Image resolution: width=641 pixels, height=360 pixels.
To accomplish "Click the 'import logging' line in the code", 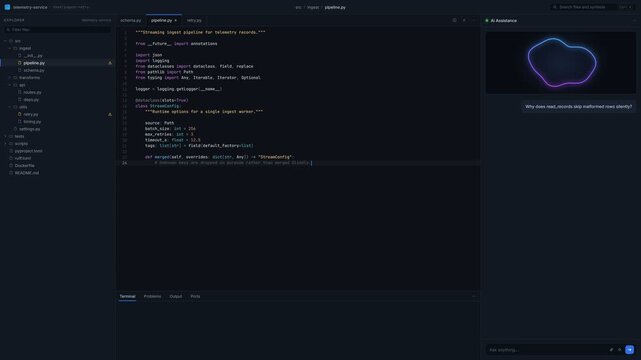I will tap(152, 60).
